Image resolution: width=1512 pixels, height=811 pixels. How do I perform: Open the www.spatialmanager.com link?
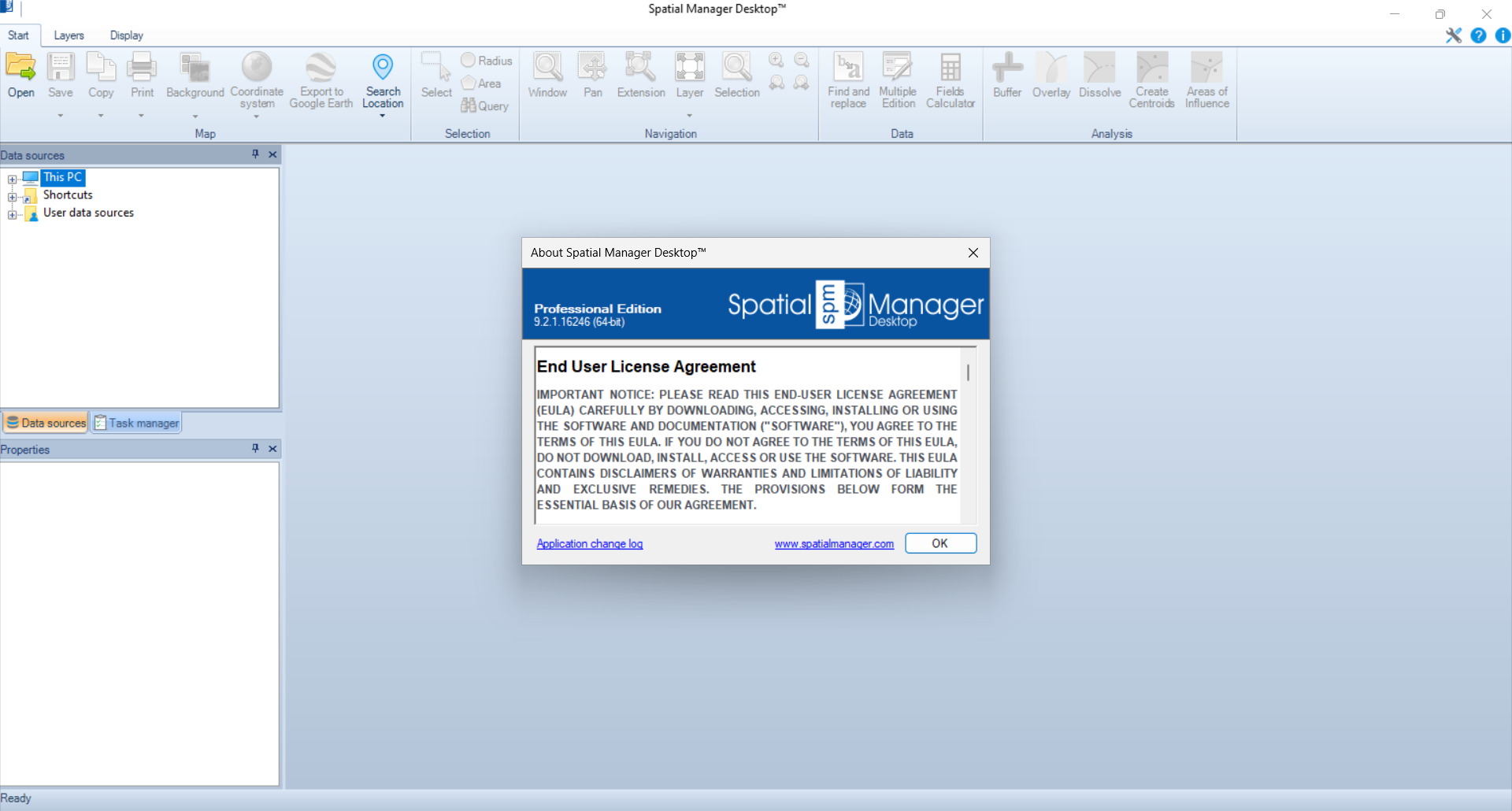834,544
